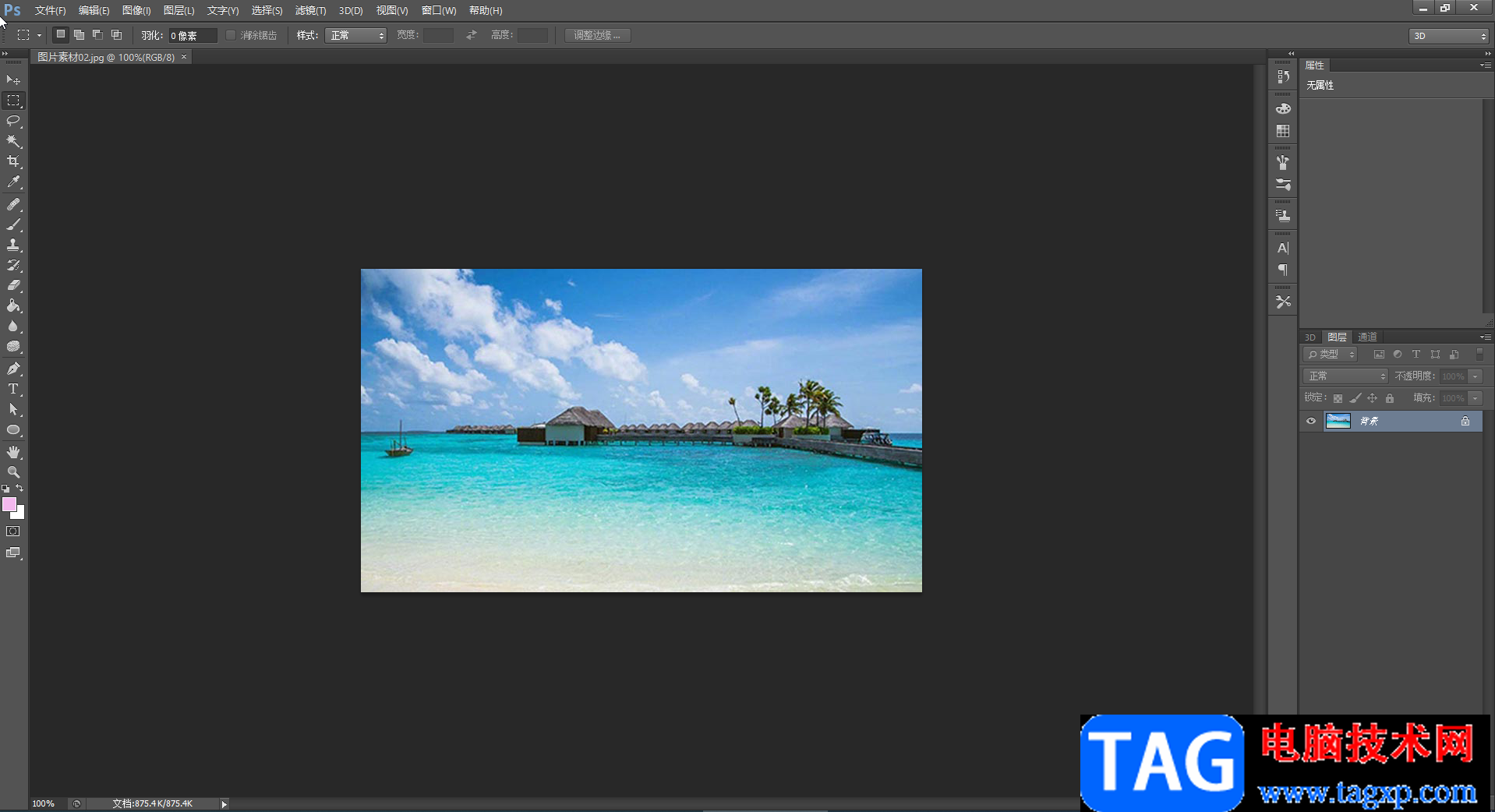
Task: Open the layer filter 类型 dropdown
Action: (1331, 355)
